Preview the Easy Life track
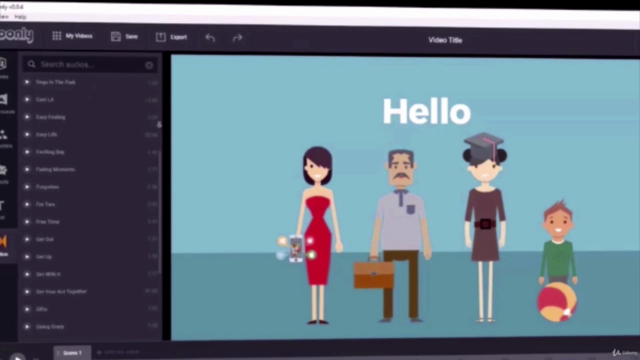This screenshot has height=360, width=640. 27,134
